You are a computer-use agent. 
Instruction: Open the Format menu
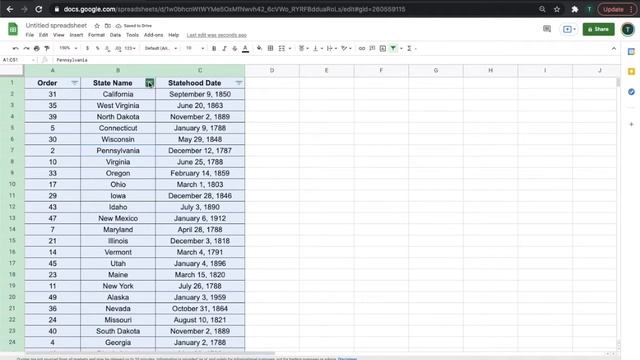96,35
